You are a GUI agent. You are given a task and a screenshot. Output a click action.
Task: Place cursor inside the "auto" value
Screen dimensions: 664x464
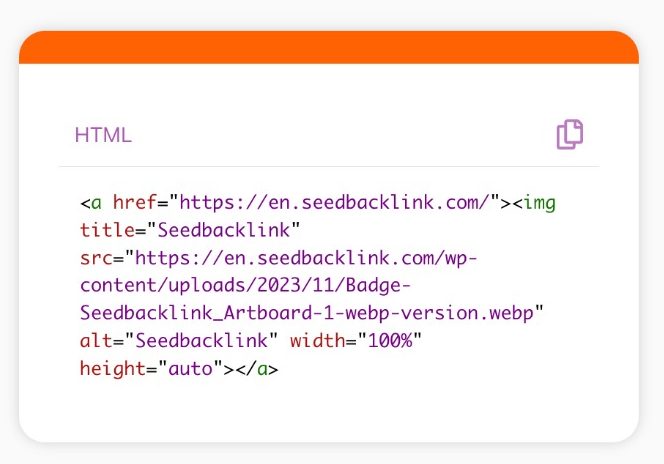(x=190, y=368)
